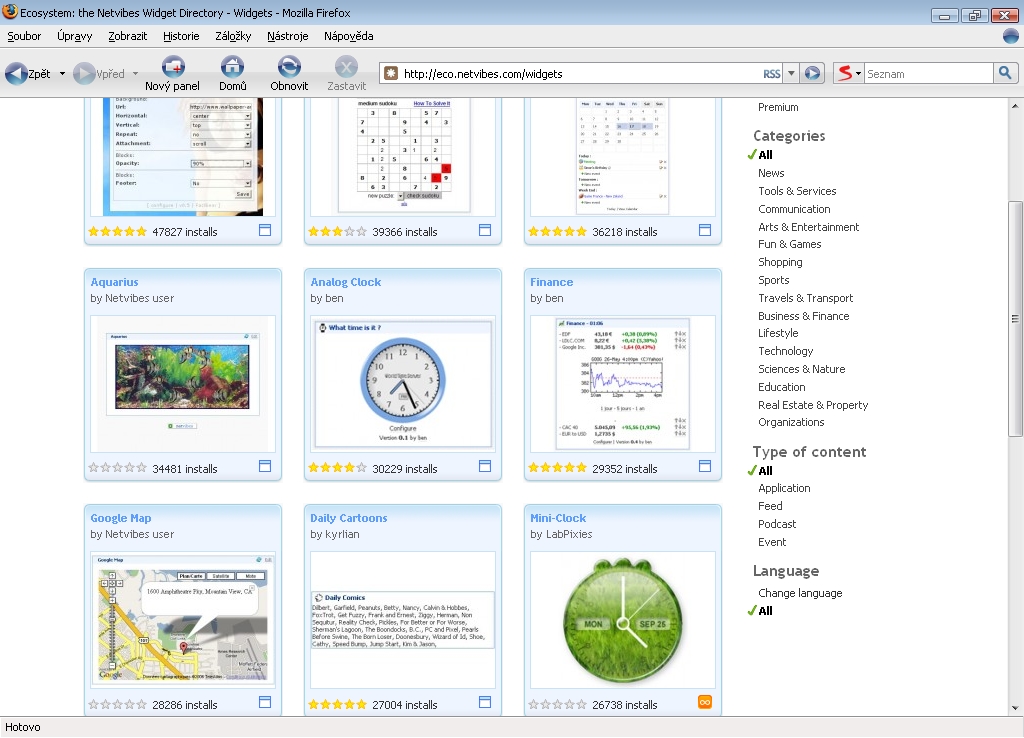
Task: Filter by Real Estate & Property category
Action: pos(813,405)
